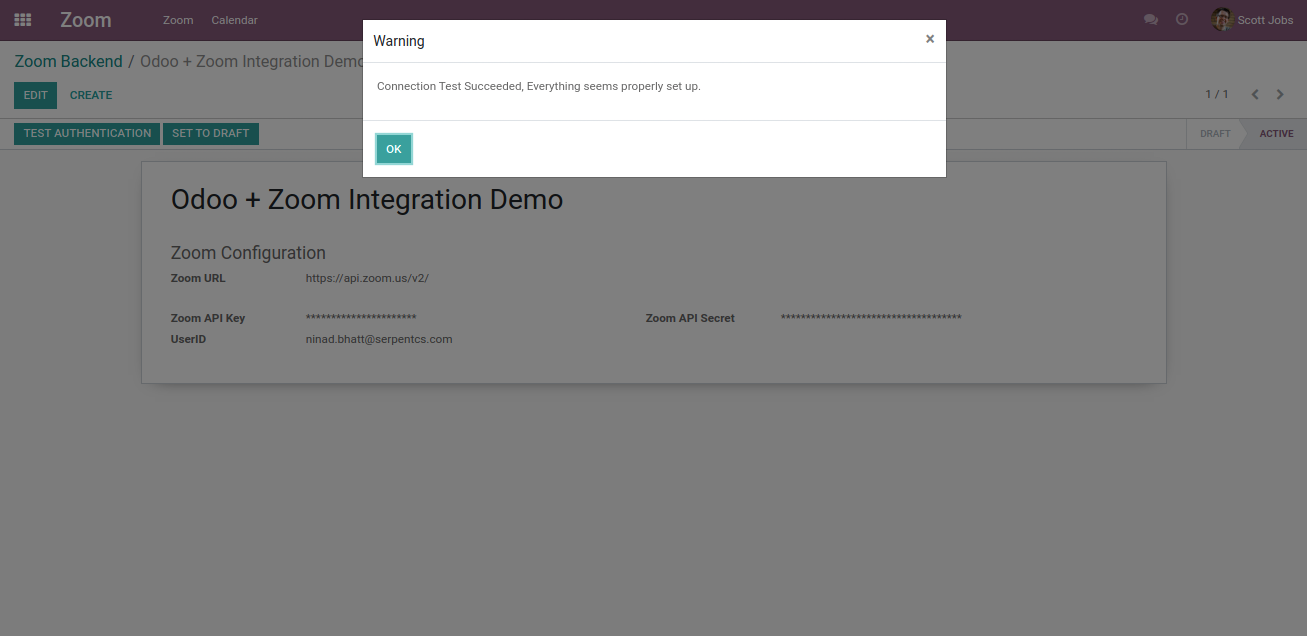Viewport: 1307px width, 636px height.
Task: Click the Zoom API Secret field label
Action: 690,318
